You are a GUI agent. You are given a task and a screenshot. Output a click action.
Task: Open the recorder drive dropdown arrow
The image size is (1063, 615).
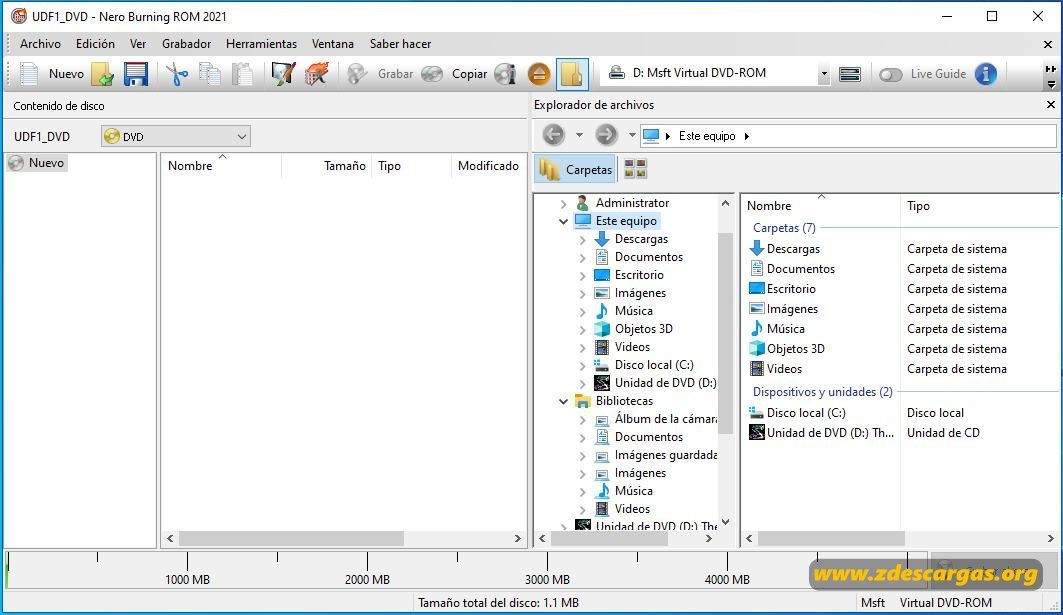pyautogui.click(x=824, y=74)
